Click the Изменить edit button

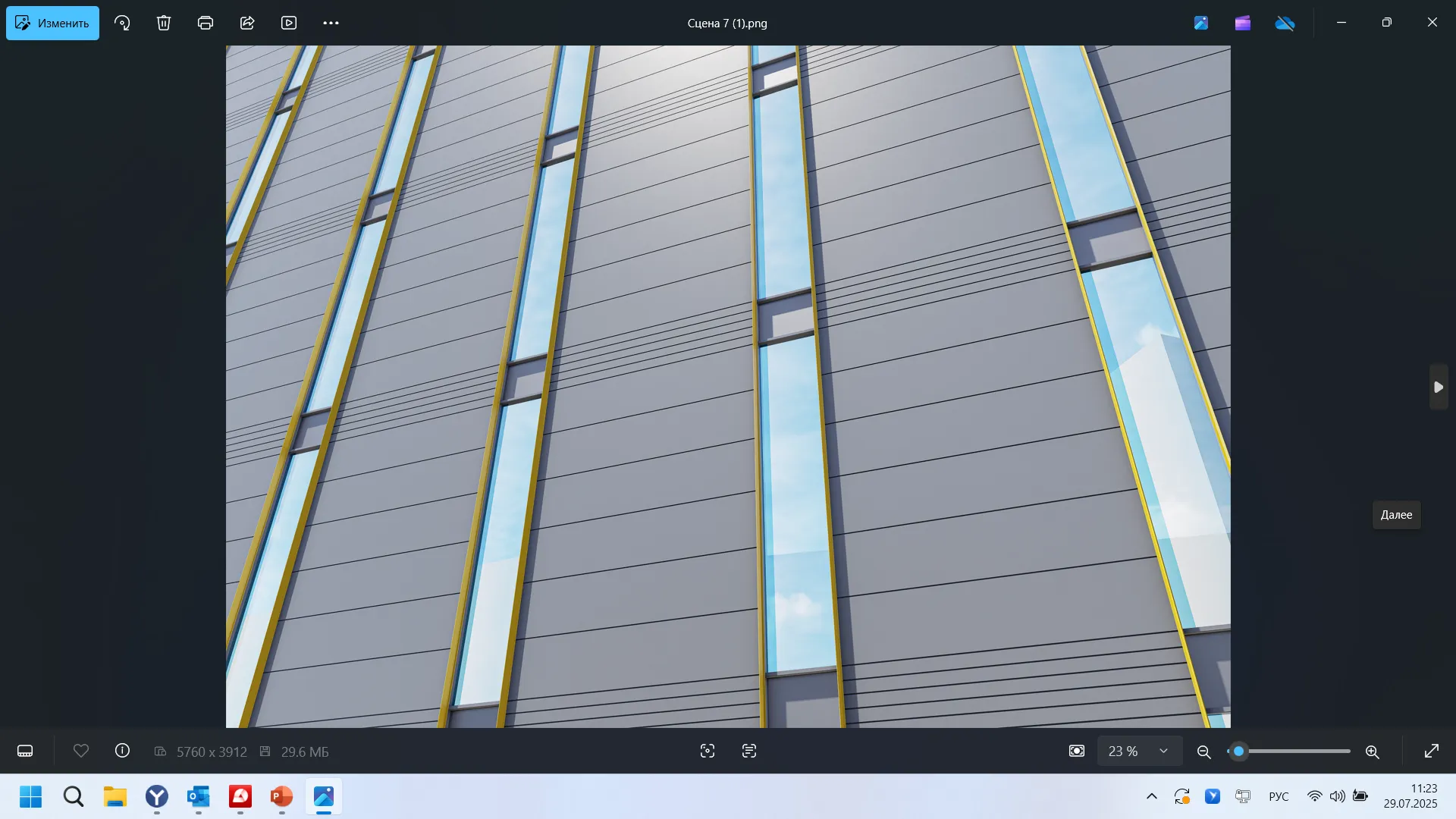pyautogui.click(x=52, y=23)
